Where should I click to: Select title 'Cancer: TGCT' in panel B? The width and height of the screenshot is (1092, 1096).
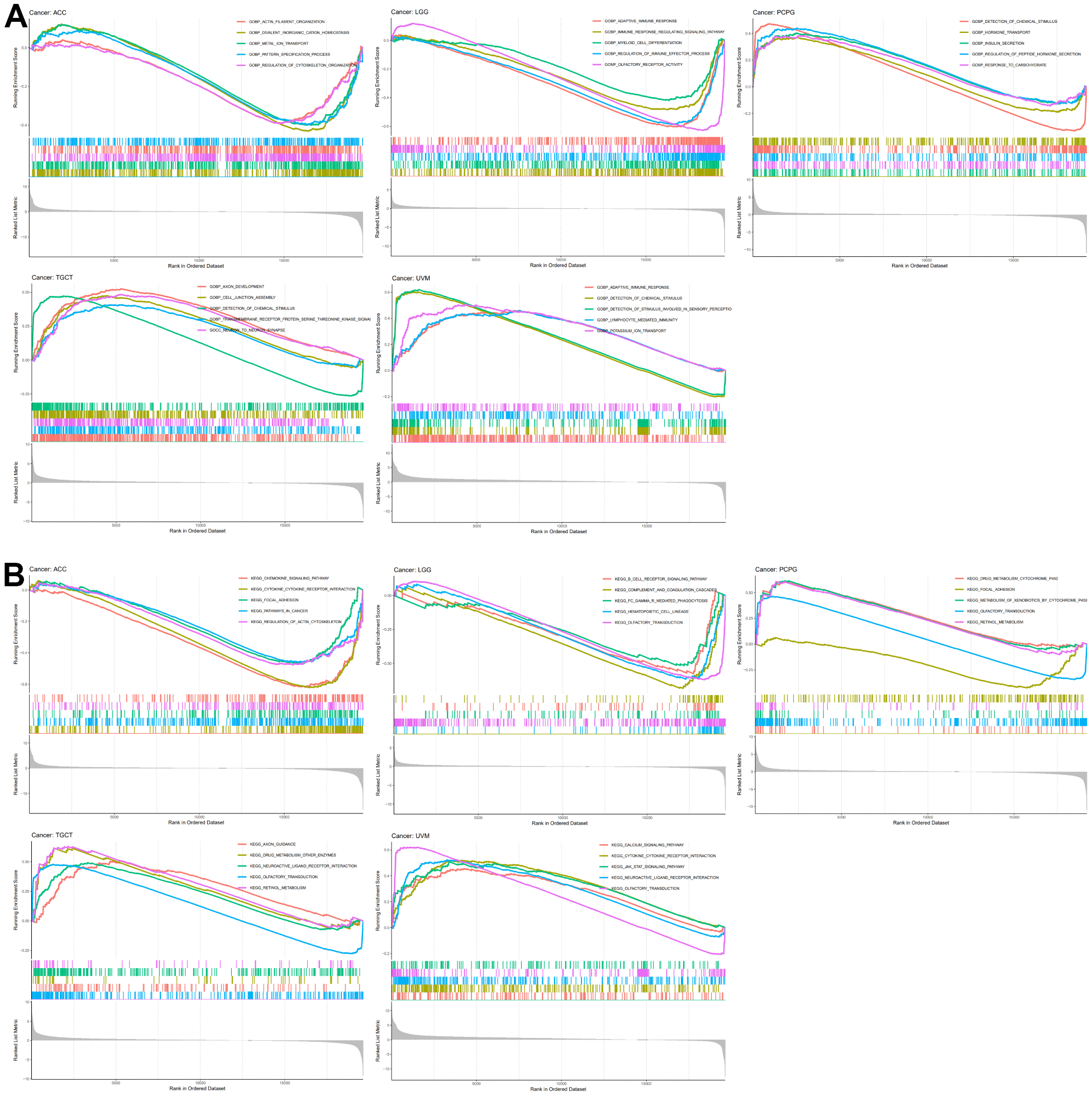(52, 835)
